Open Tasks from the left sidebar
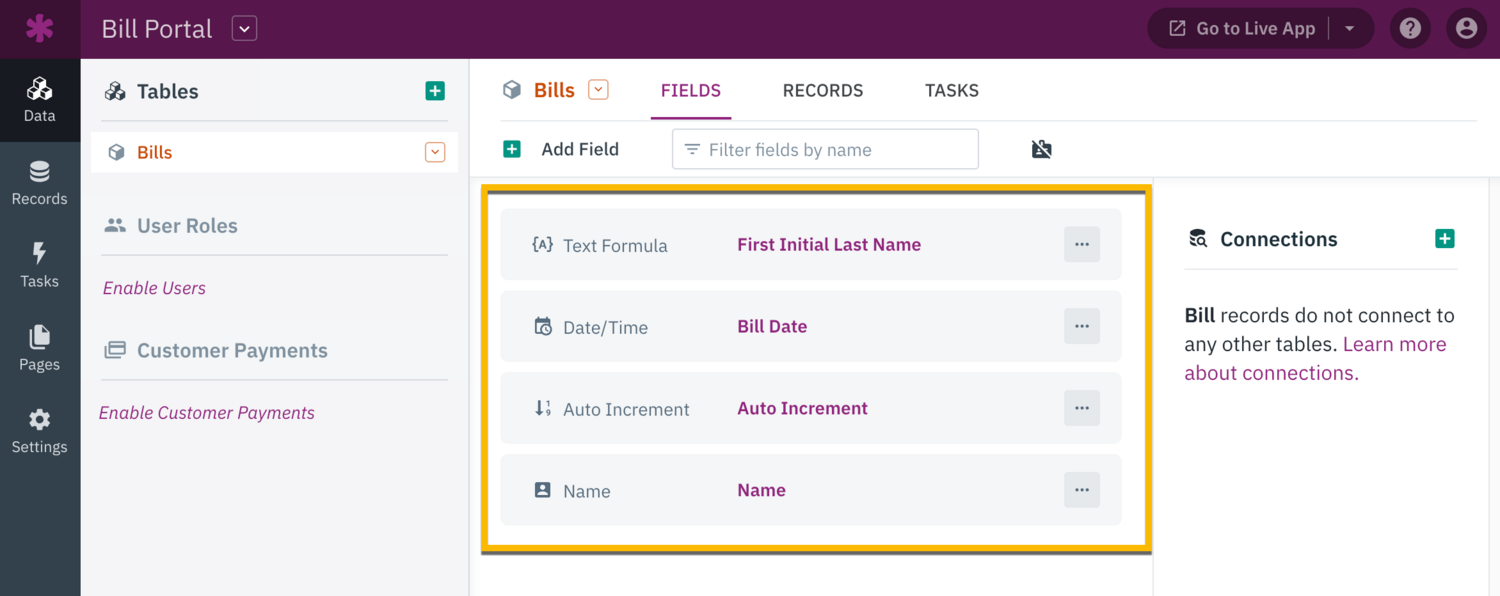 point(39,266)
